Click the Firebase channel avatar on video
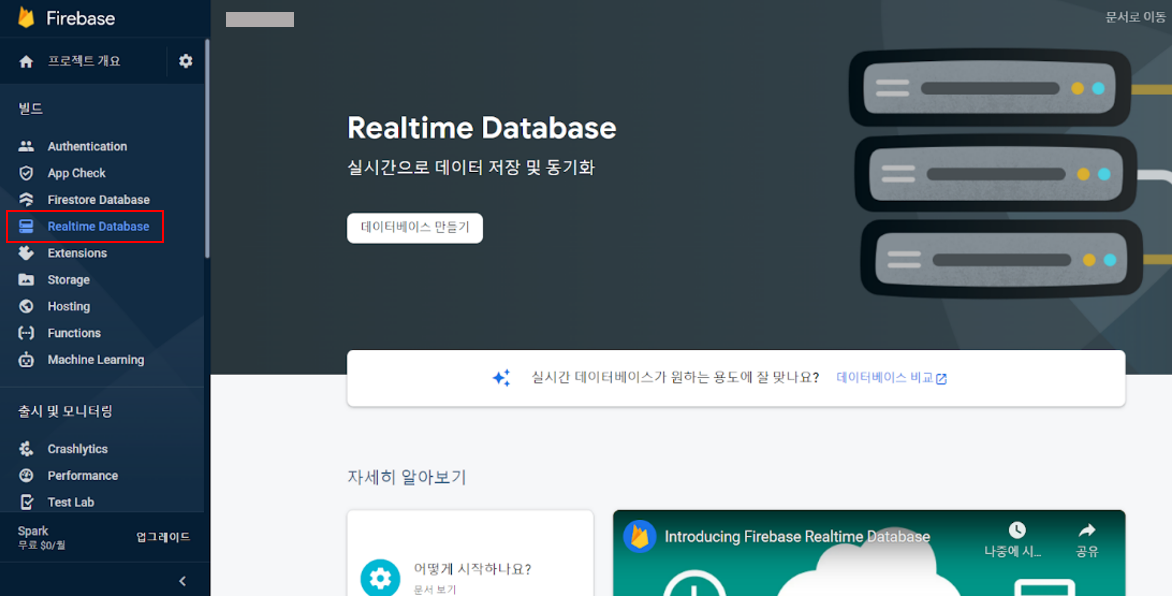 (x=640, y=536)
